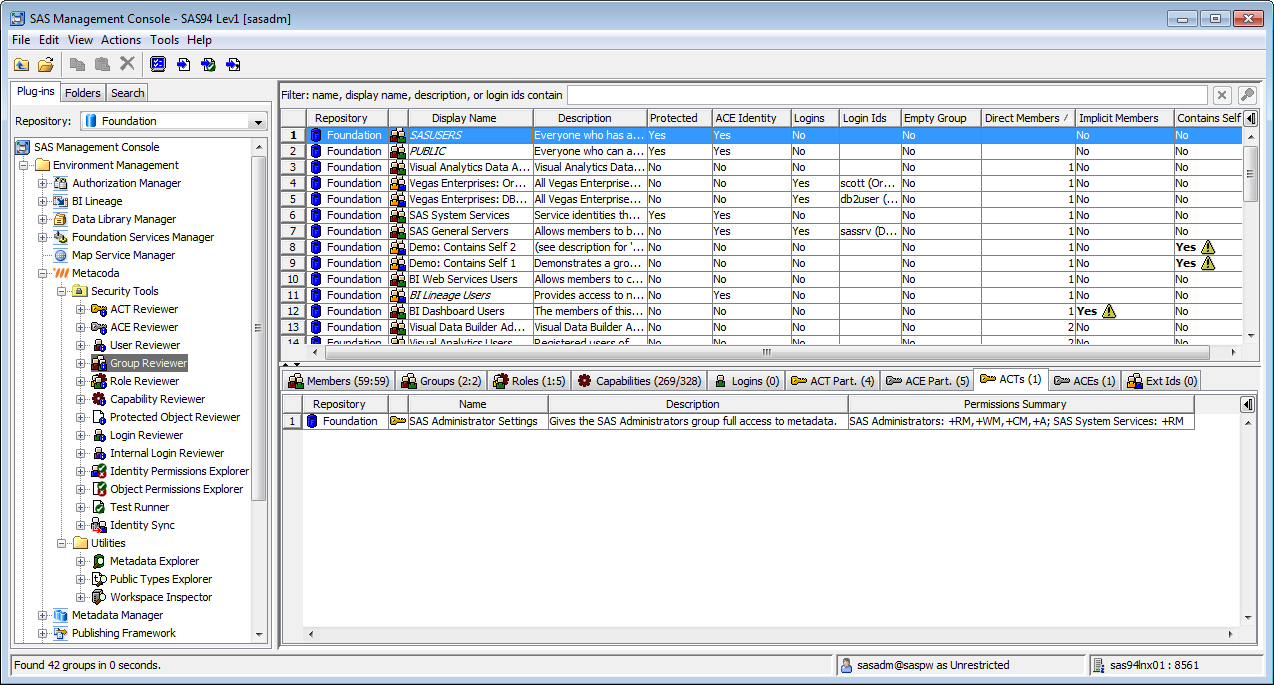
Task: Open the Repository Foundation dropdown
Action: click(x=259, y=121)
